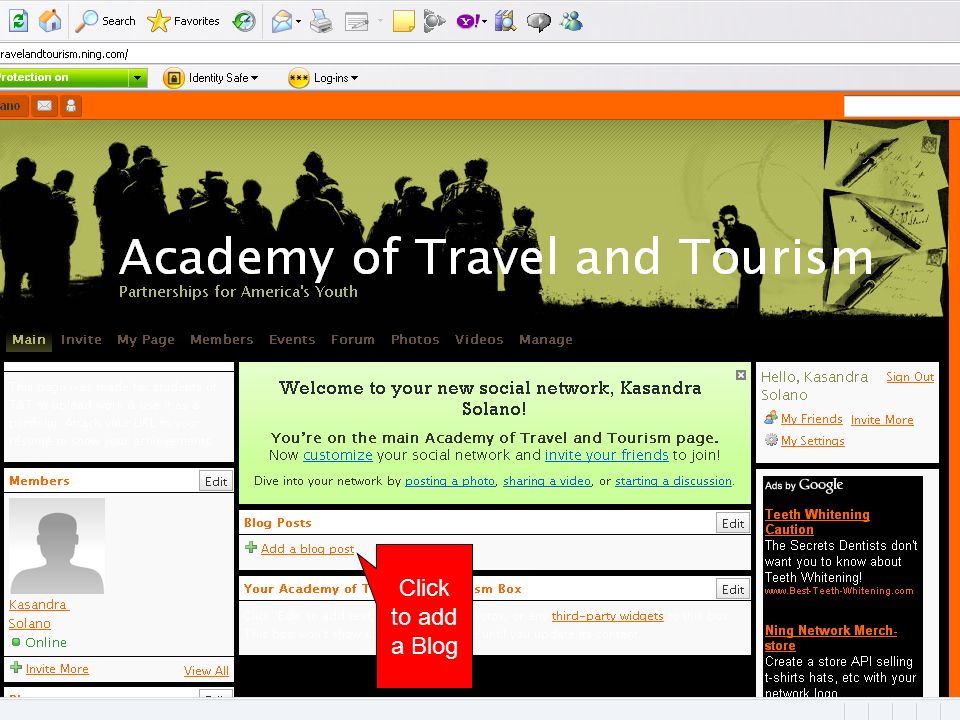
Task: Click the My Settings gear icon
Action: tap(771, 440)
